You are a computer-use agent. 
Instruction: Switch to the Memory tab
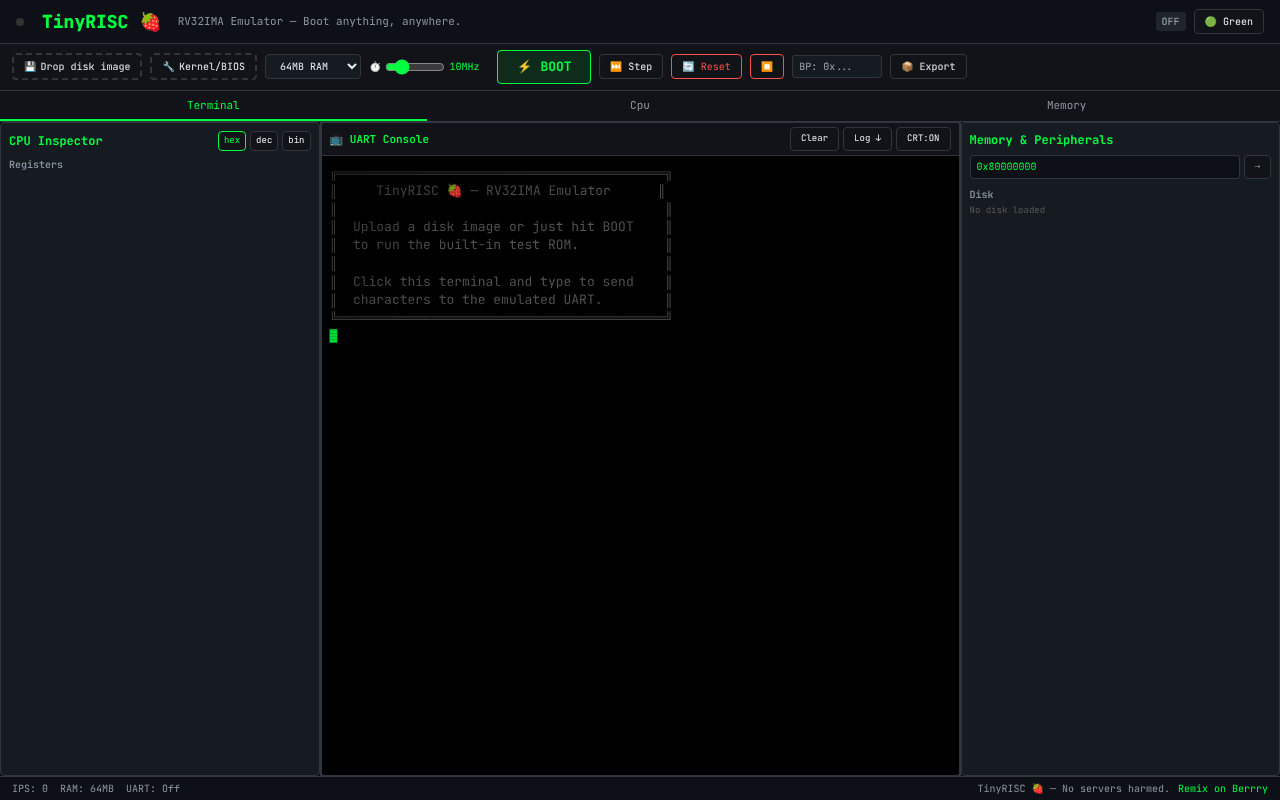click(x=1066, y=106)
